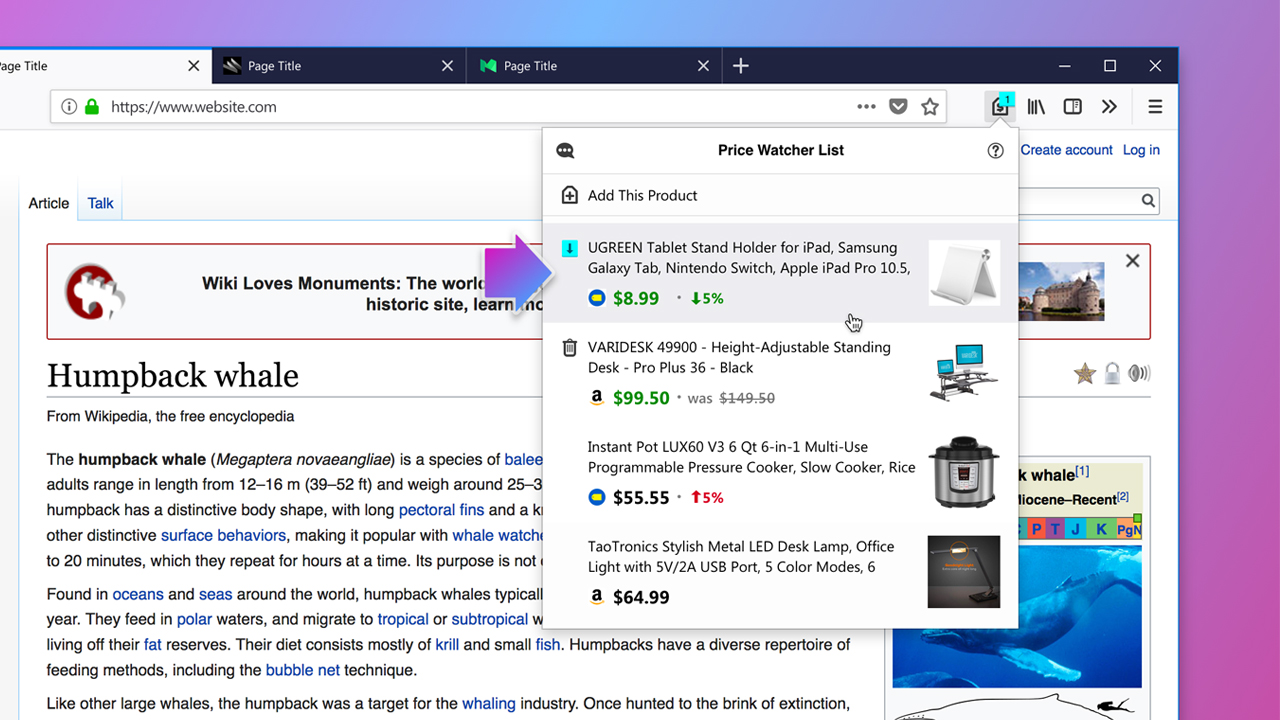Screen dimensions: 1280x720
Task: Click the featured article star icon
Action: pyautogui.click(x=1085, y=374)
